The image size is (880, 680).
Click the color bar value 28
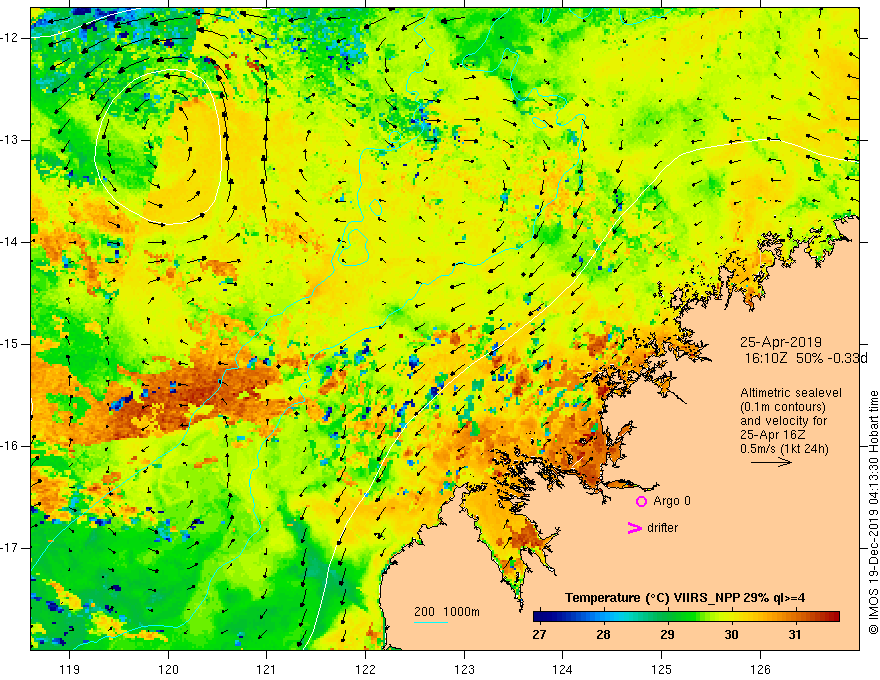[603, 635]
